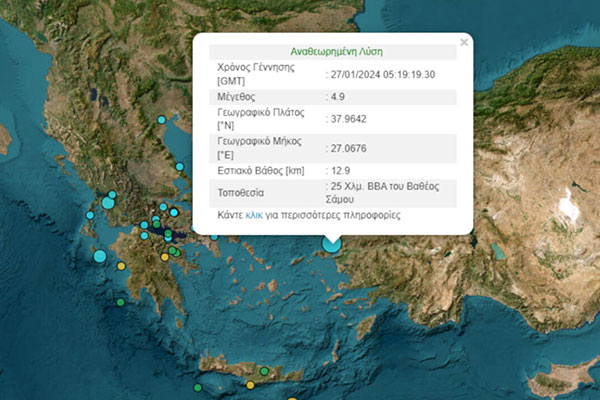Click Cyprus island on the map
The image size is (600, 400).
[562, 382]
